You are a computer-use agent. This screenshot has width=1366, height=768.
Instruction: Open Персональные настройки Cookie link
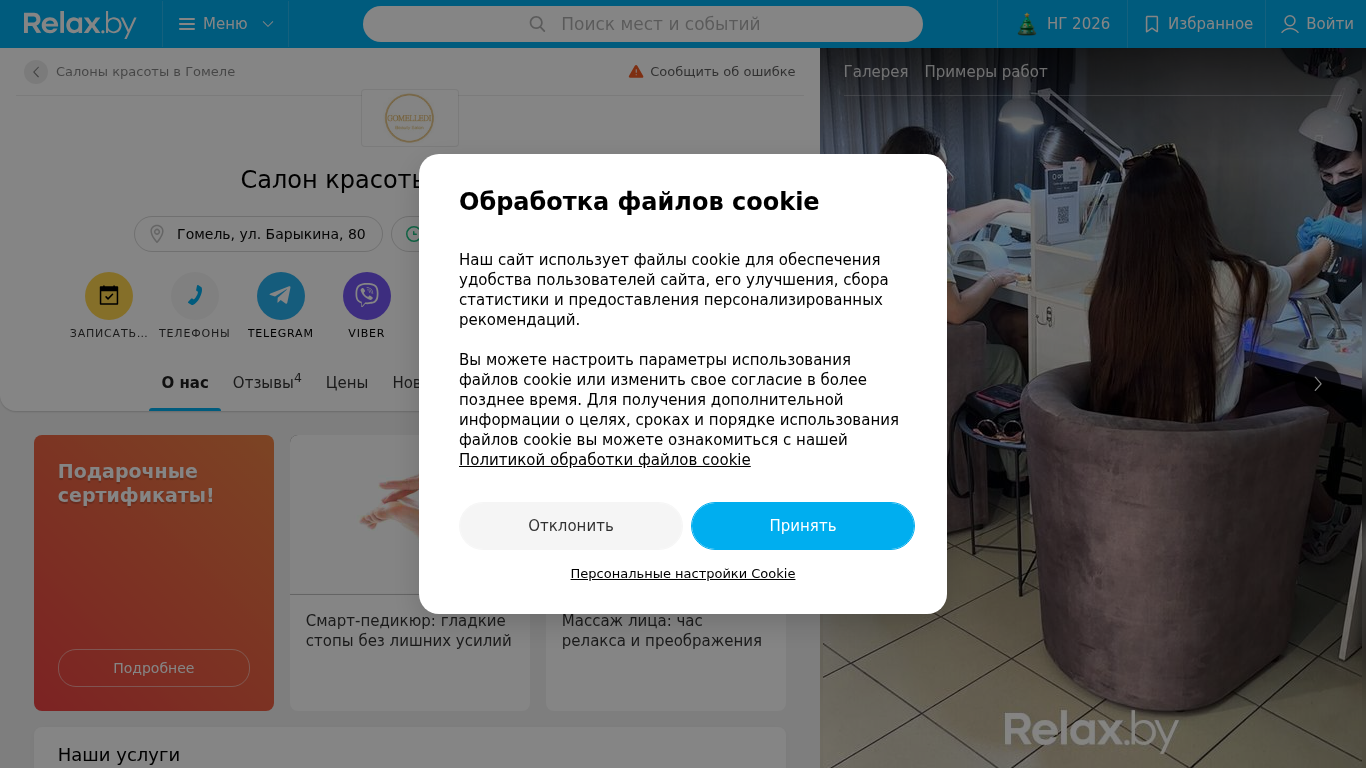point(683,574)
